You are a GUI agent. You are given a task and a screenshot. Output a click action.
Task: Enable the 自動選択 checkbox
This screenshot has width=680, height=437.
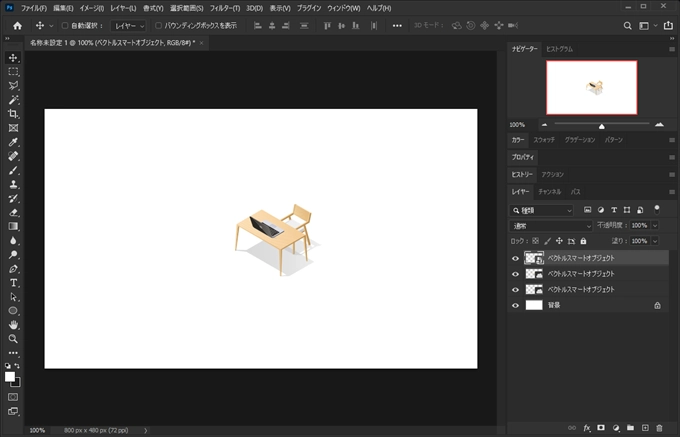[x=66, y=26]
